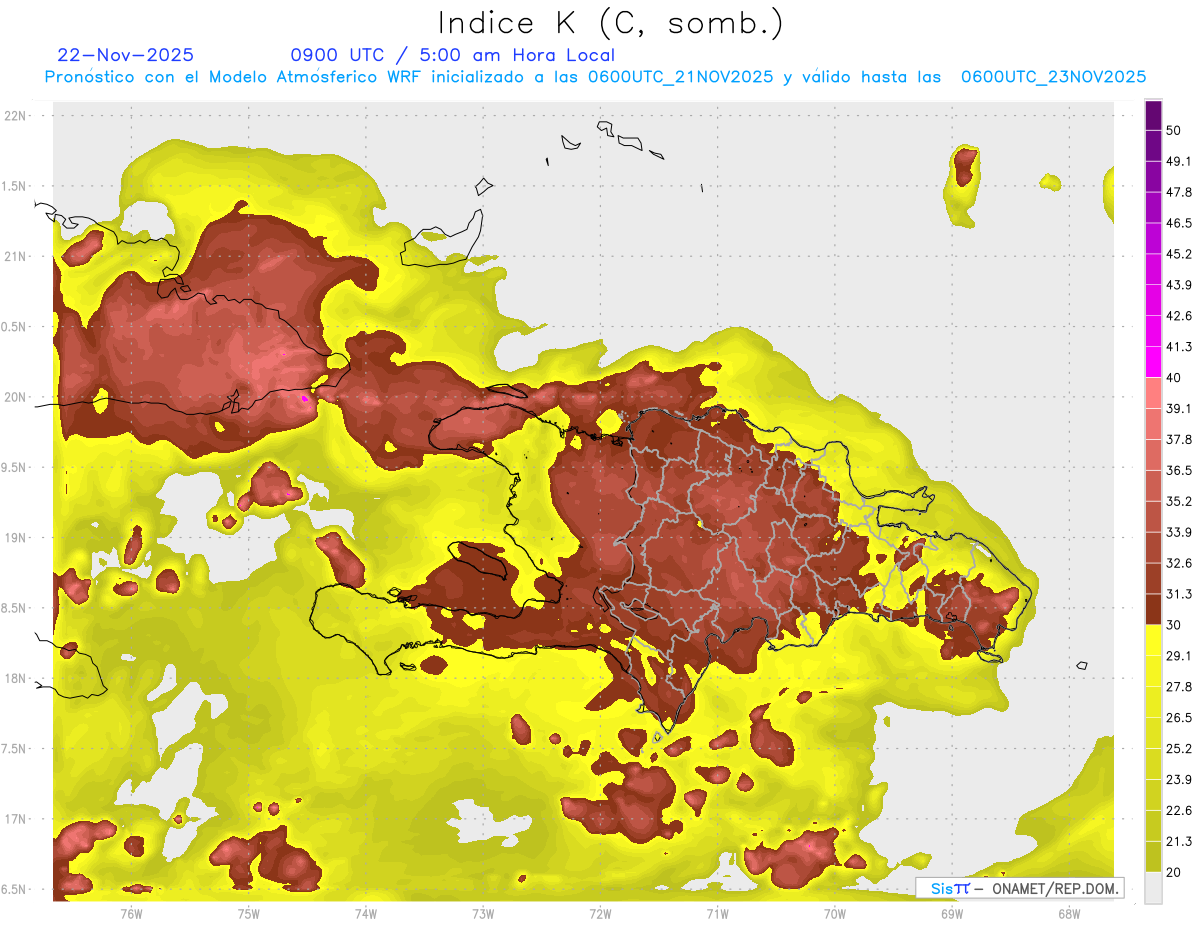Click "Pronostico con el Modelo Atmosferico WRF" text
The width and height of the screenshot is (1200, 927).
coord(235,77)
